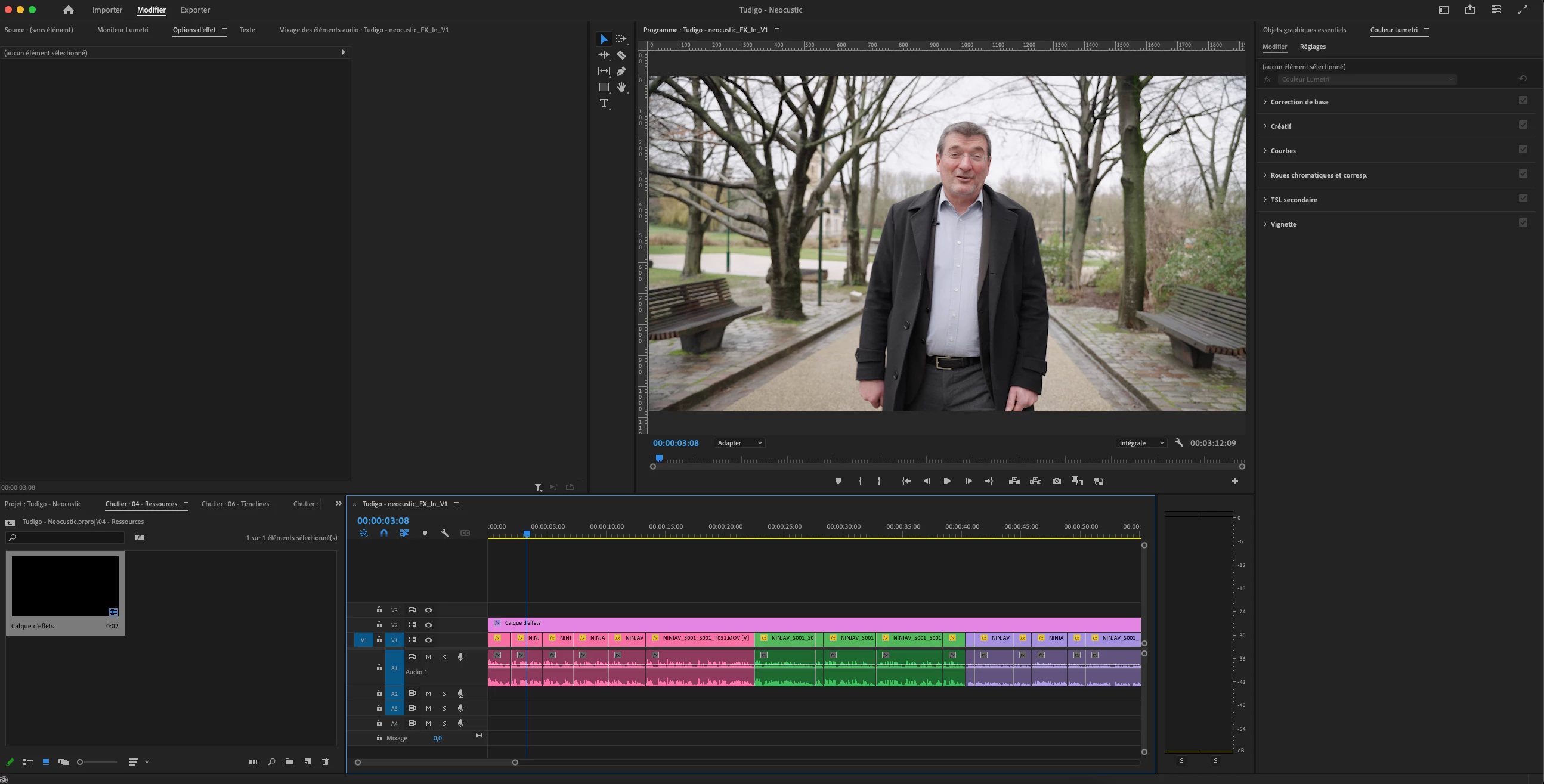The width and height of the screenshot is (1544, 784).
Task: Choose the Hand tool
Action: 621,88
